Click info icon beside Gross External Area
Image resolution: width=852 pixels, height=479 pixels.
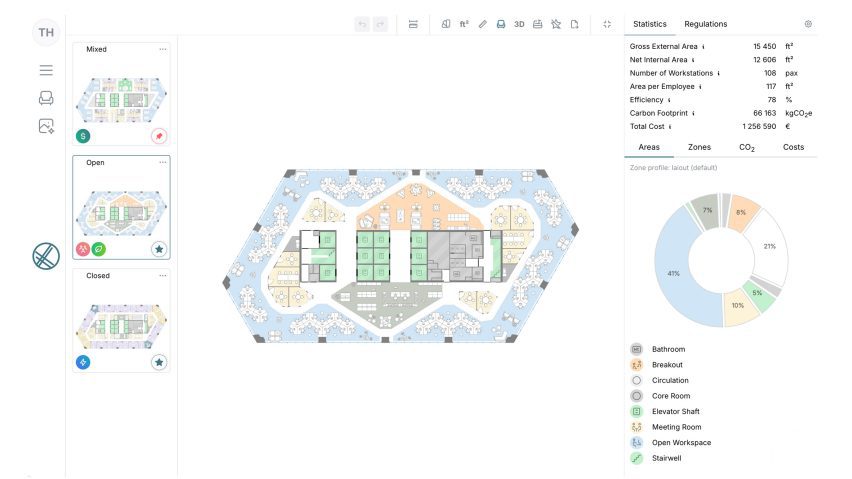[x=703, y=47]
